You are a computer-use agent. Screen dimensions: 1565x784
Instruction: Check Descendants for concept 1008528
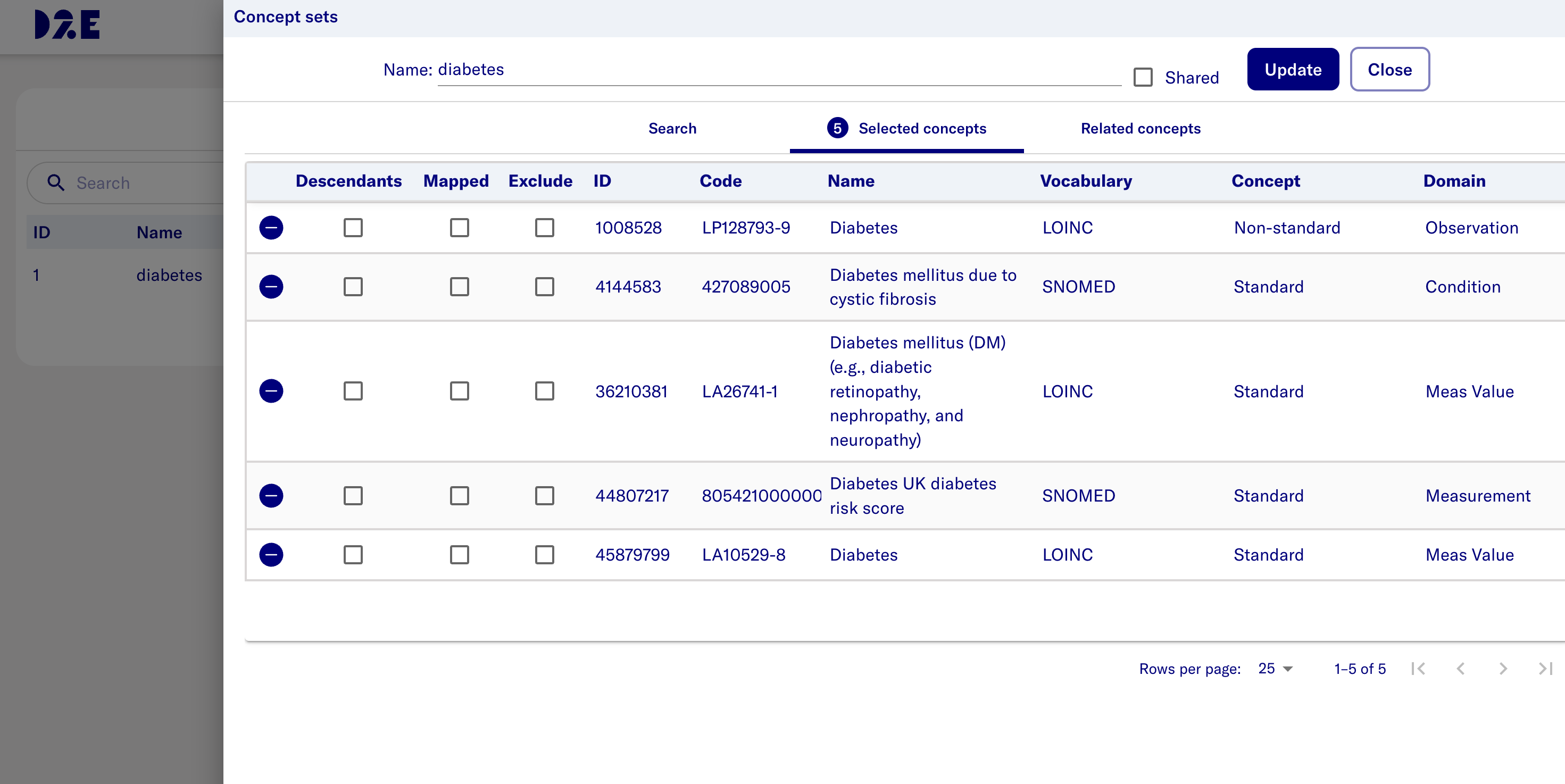coord(353,228)
